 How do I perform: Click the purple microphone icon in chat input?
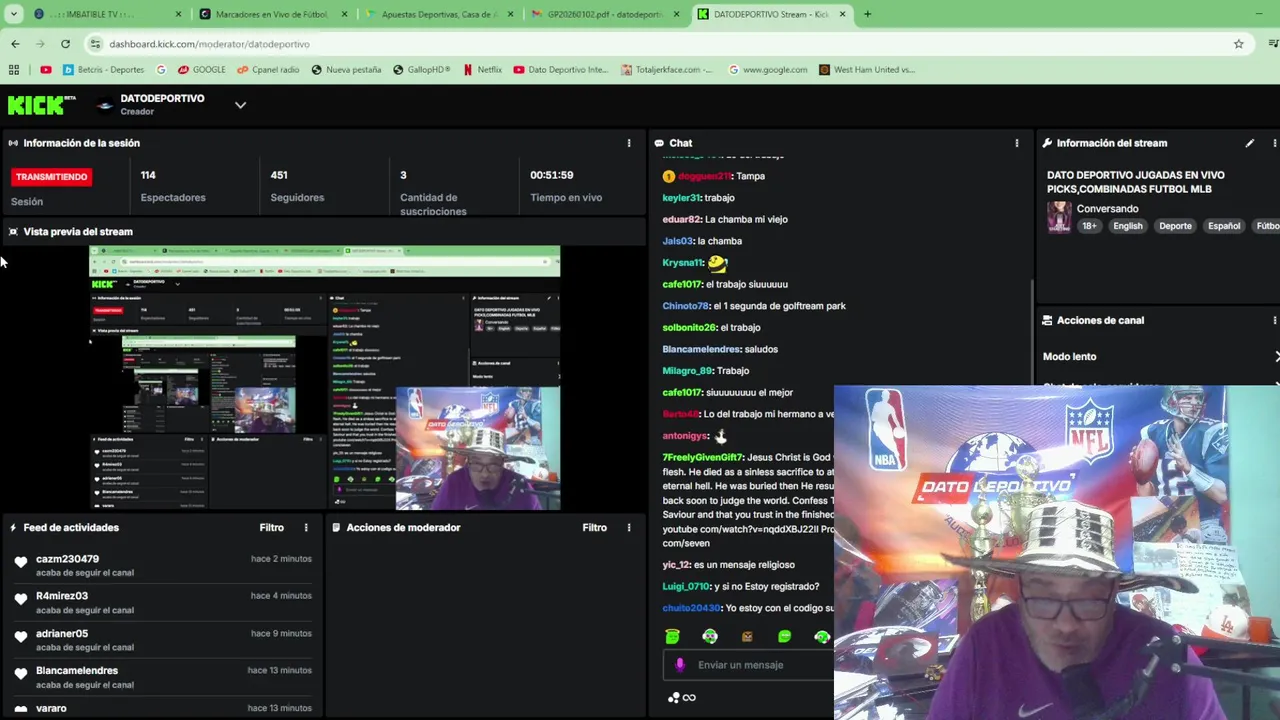pyautogui.click(x=680, y=665)
